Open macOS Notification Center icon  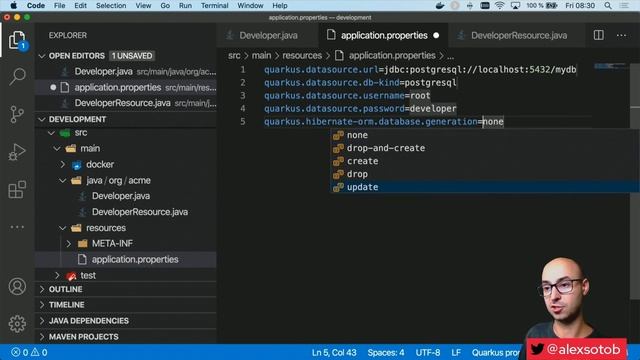[x=624, y=5]
